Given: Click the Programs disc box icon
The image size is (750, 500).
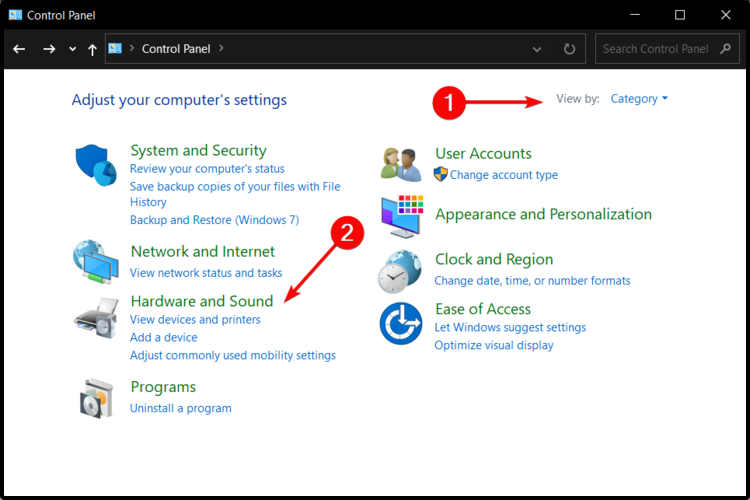Looking at the screenshot, I should coord(96,398).
